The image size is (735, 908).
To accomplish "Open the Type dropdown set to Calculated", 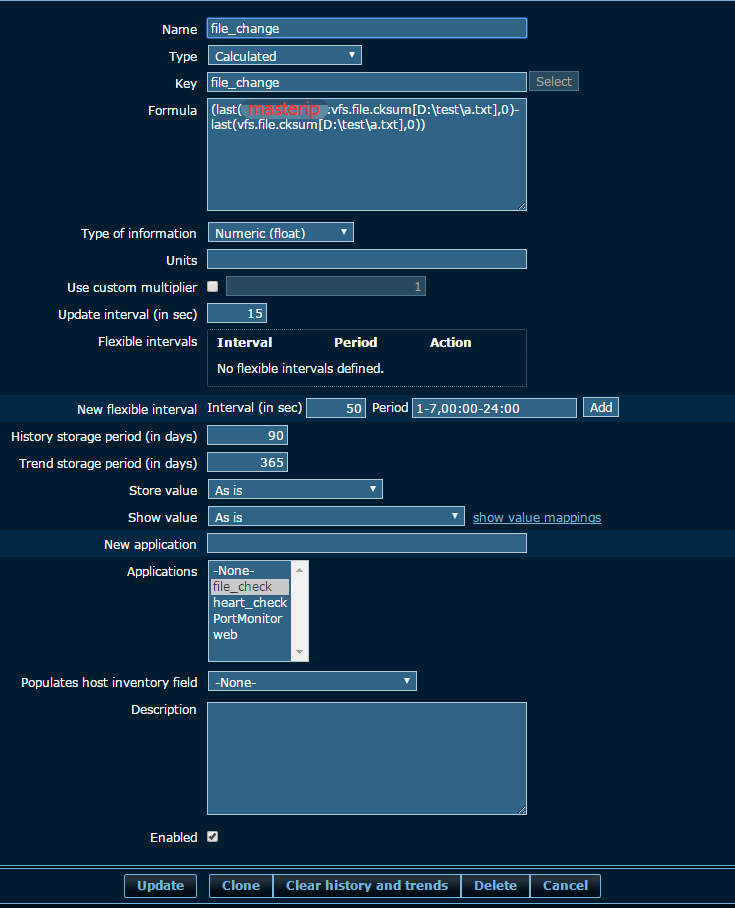I will click(x=284, y=56).
